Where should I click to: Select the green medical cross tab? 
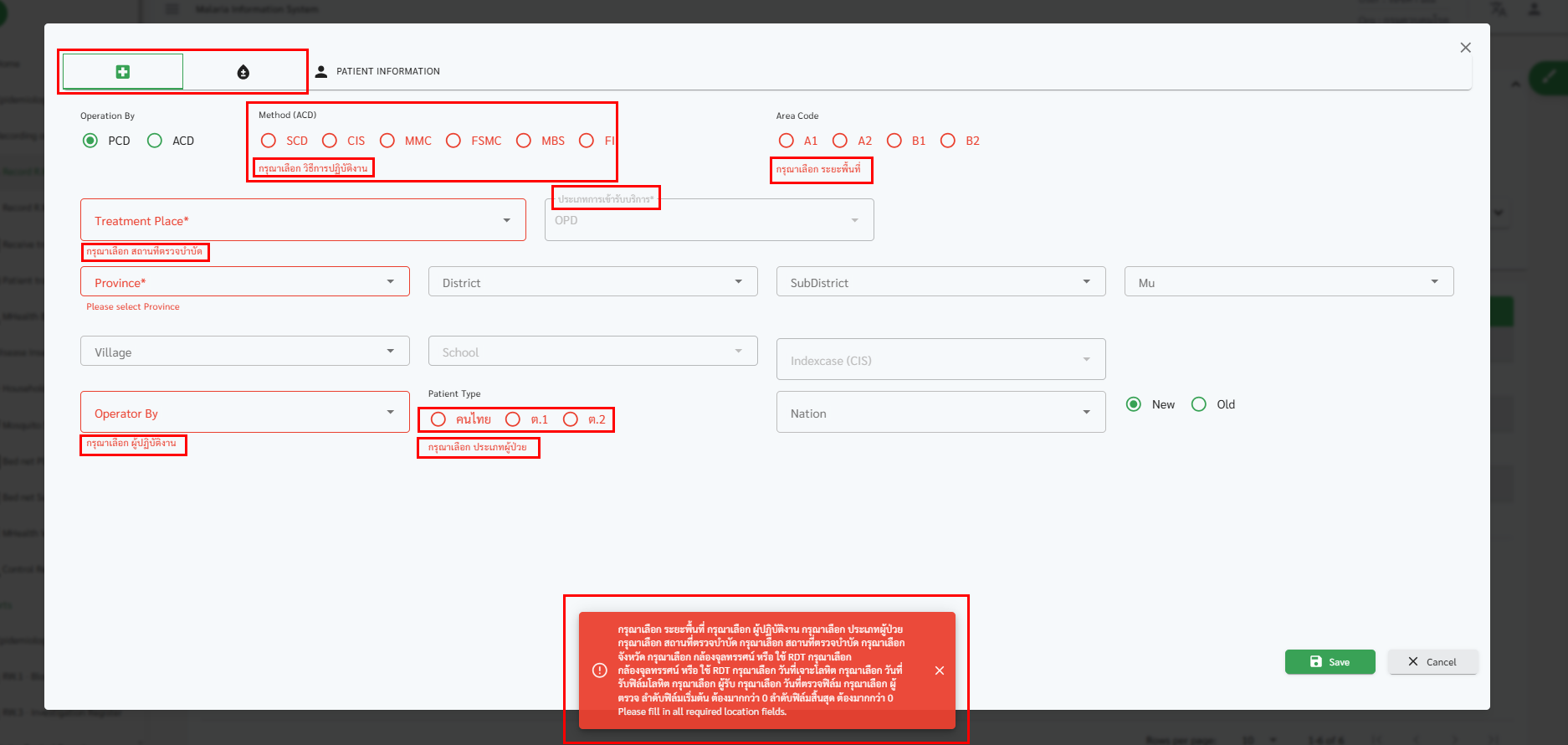coord(123,72)
